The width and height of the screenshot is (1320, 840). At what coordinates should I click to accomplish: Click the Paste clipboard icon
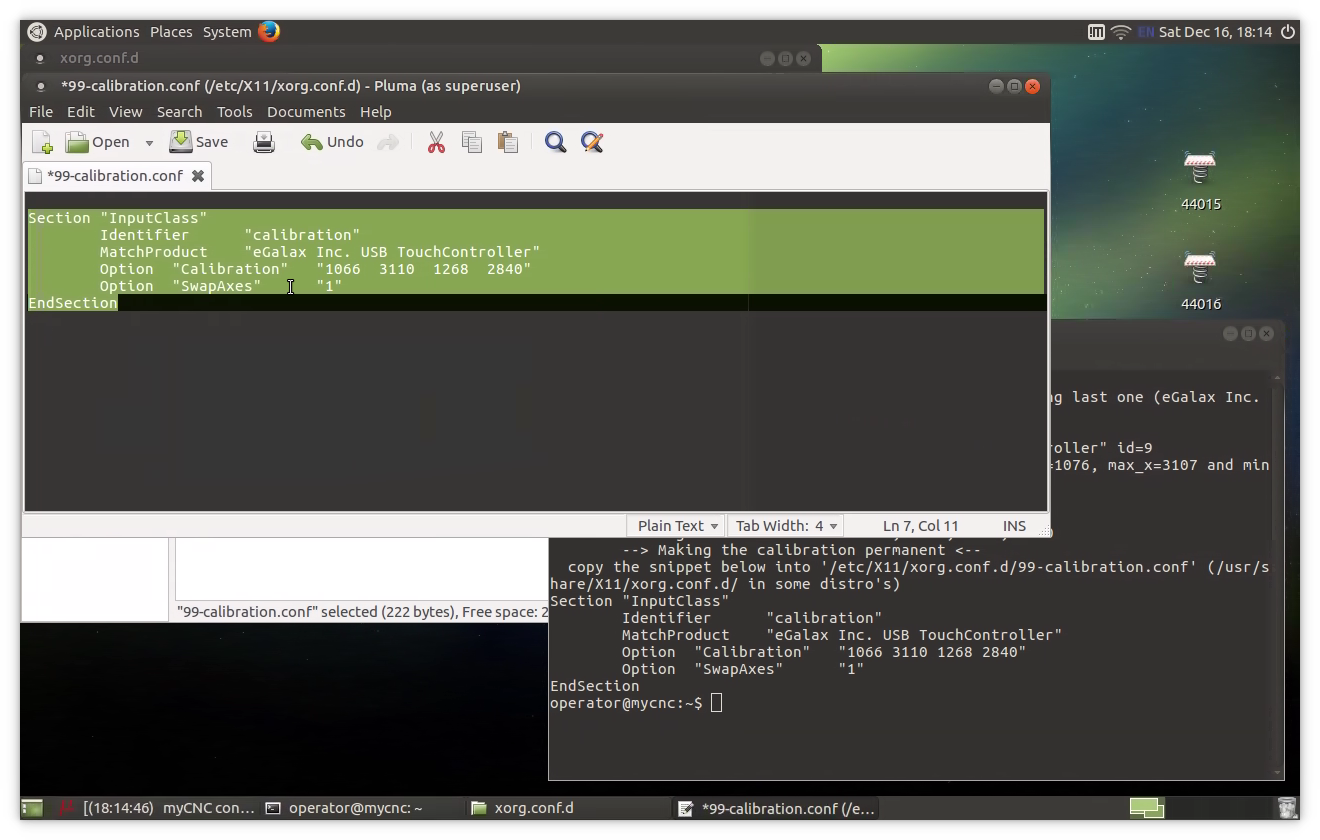(508, 142)
